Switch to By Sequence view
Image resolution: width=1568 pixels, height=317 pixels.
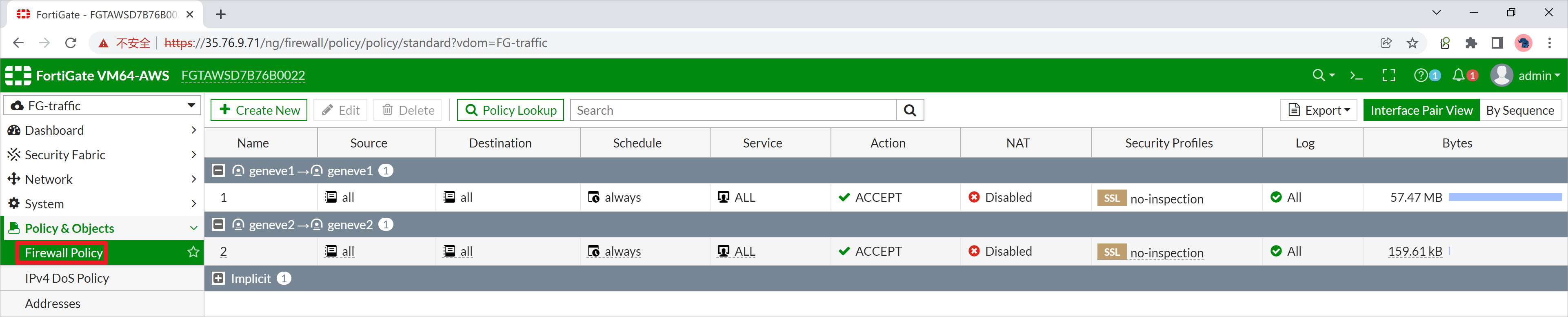click(x=1519, y=110)
